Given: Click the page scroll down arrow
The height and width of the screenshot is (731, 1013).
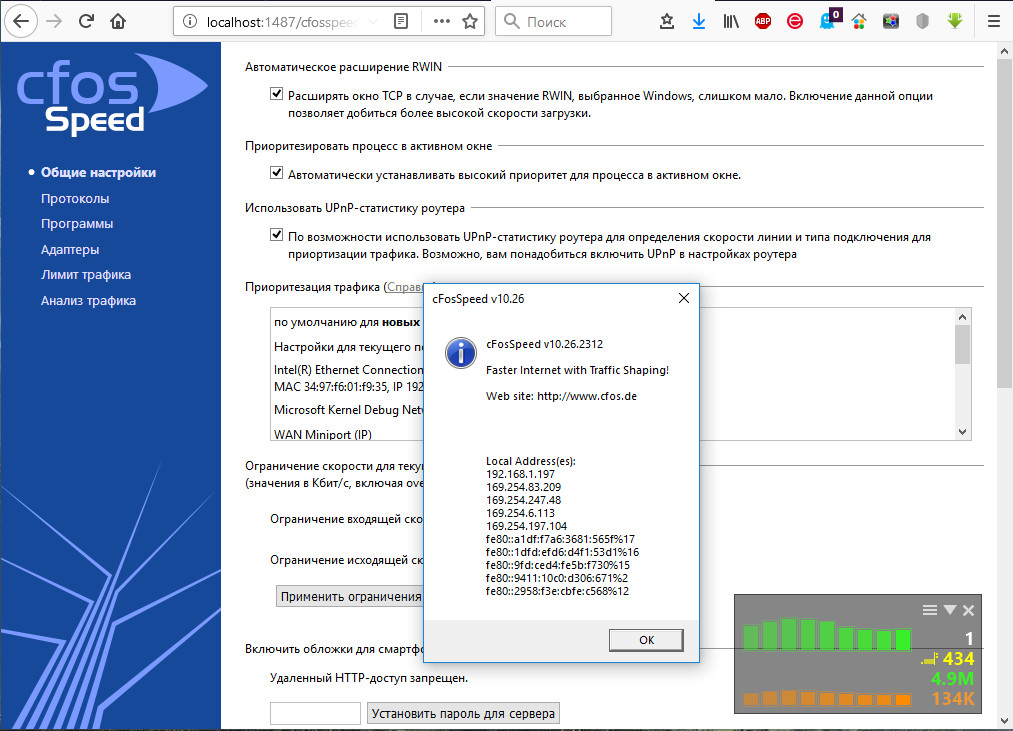Looking at the screenshot, I should tap(1004, 721).
